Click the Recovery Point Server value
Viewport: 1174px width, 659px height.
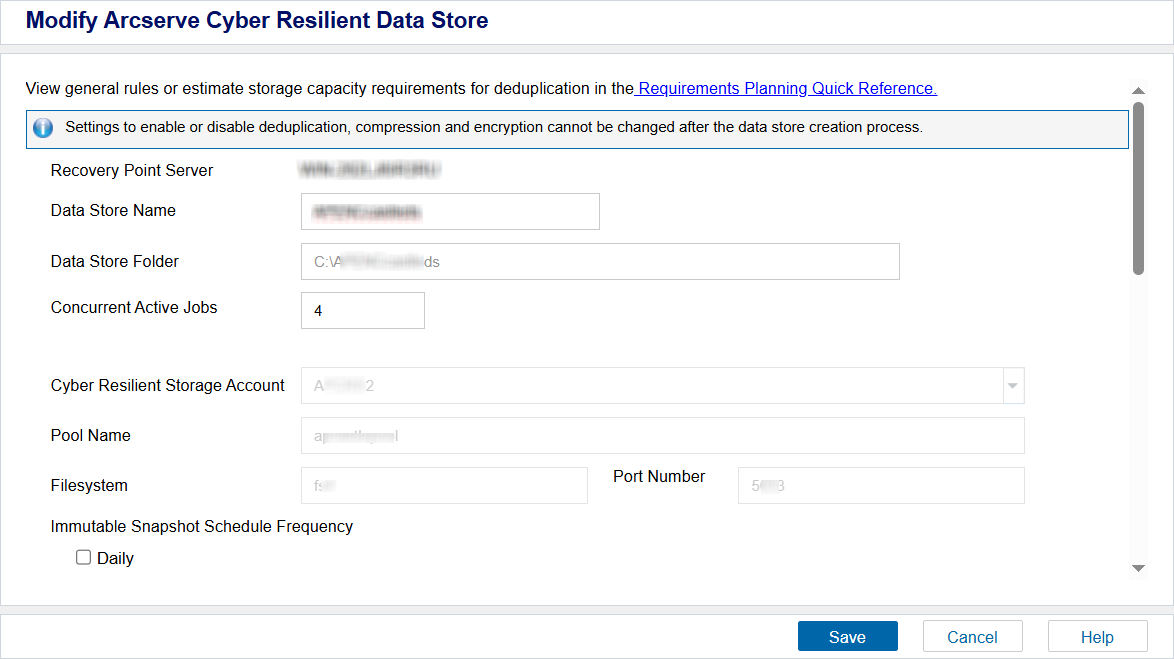[371, 171]
